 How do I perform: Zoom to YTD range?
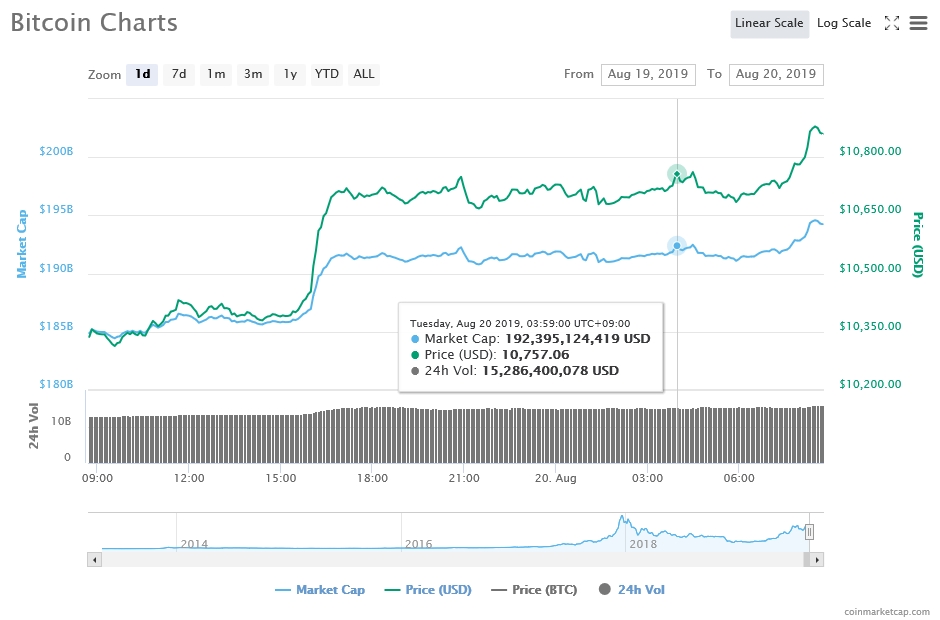[327, 74]
